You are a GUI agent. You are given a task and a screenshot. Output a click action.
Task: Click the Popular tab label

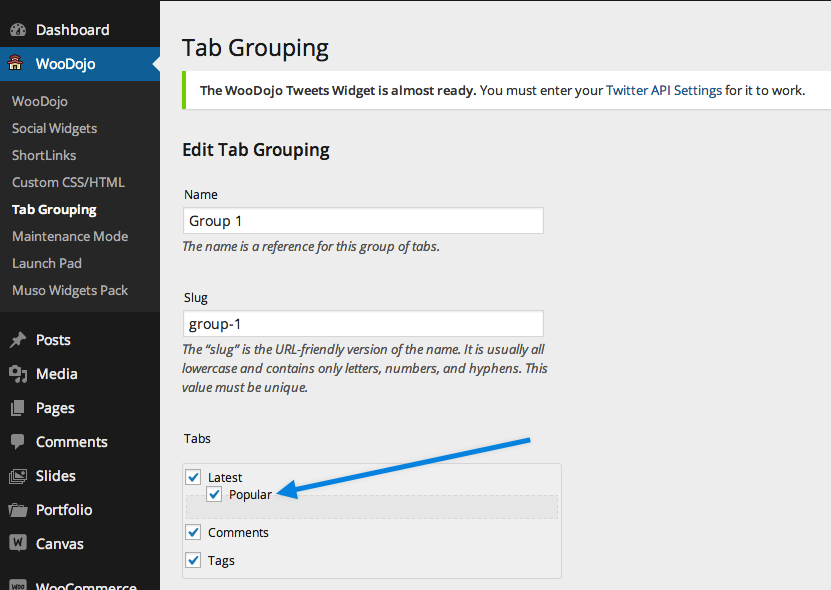[250, 495]
